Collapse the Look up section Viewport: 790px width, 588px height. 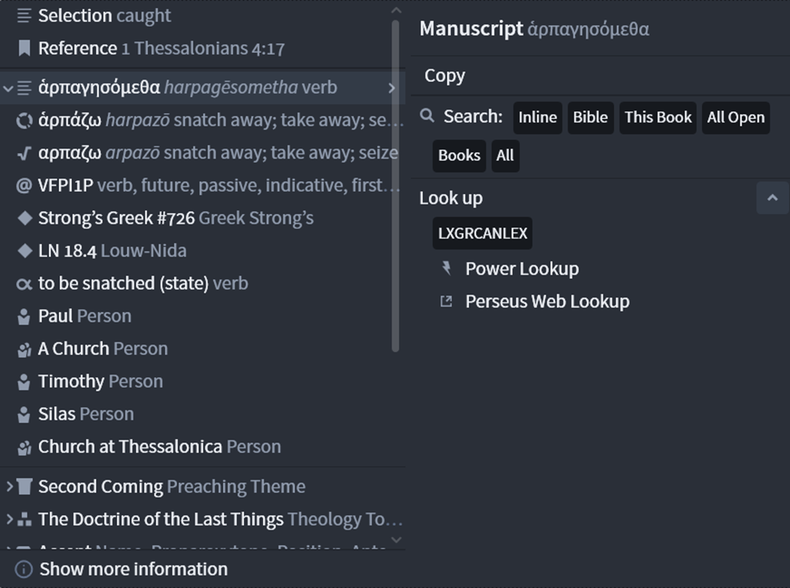772,198
